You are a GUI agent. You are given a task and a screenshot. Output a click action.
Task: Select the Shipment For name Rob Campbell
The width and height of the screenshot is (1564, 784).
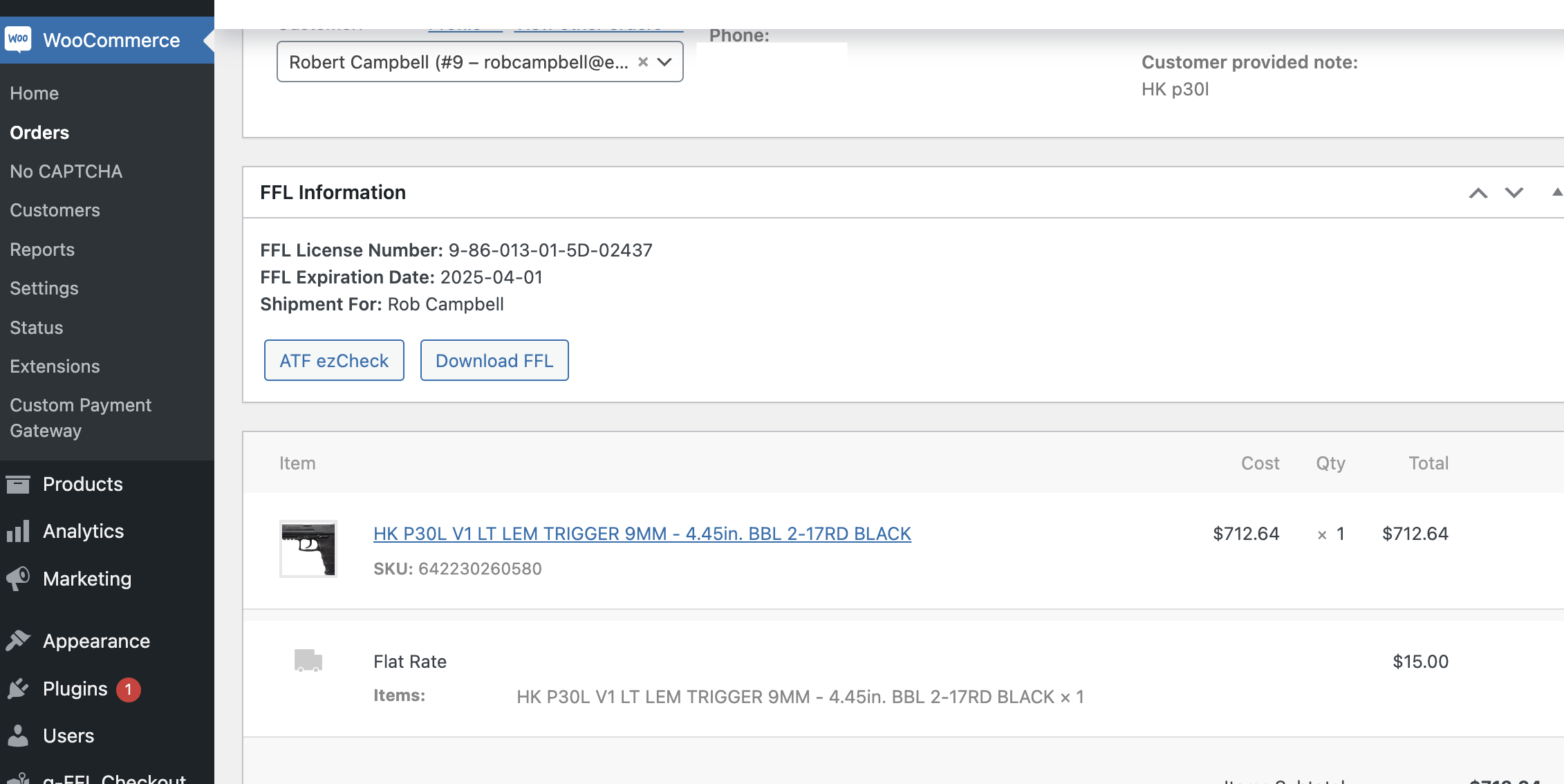pos(446,304)
